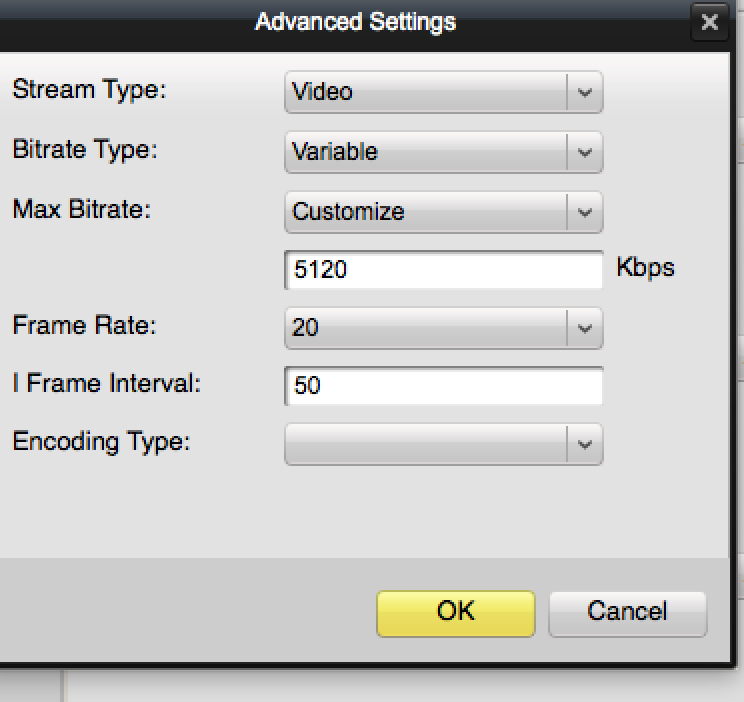Click the Stream Type dropdown arrow

585,93
